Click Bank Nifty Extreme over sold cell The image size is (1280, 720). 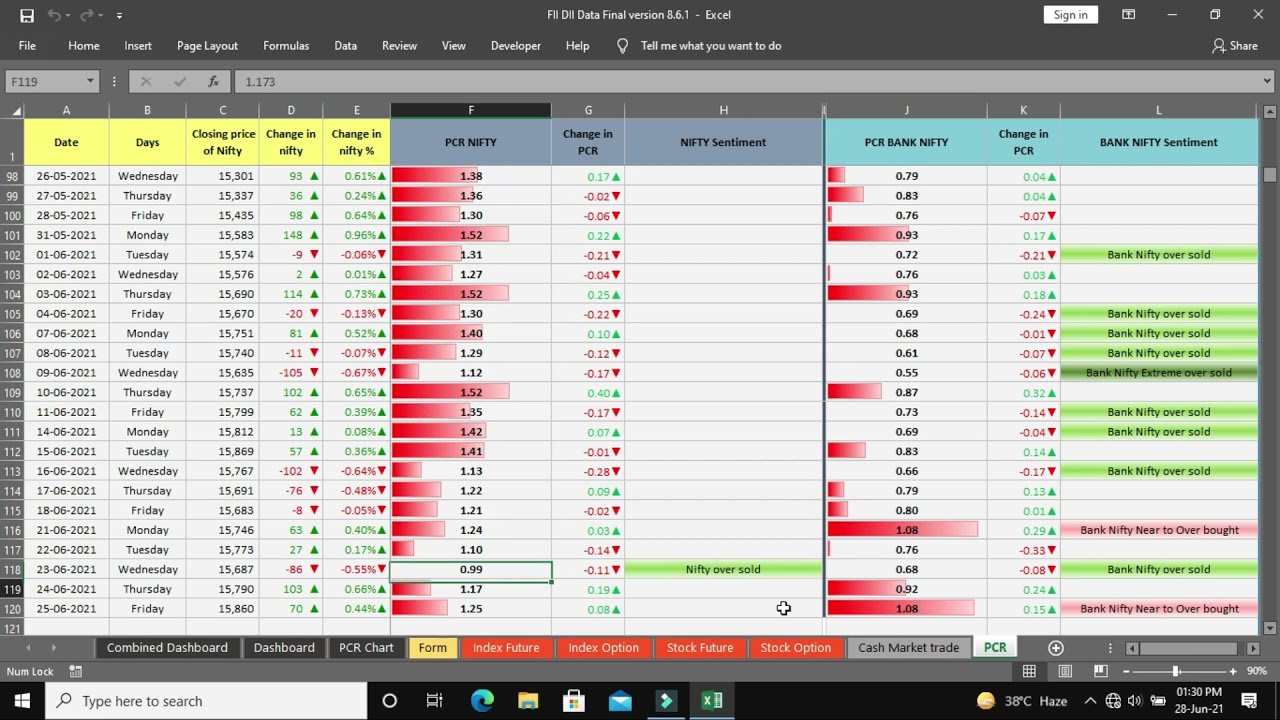pos(1159,373)
